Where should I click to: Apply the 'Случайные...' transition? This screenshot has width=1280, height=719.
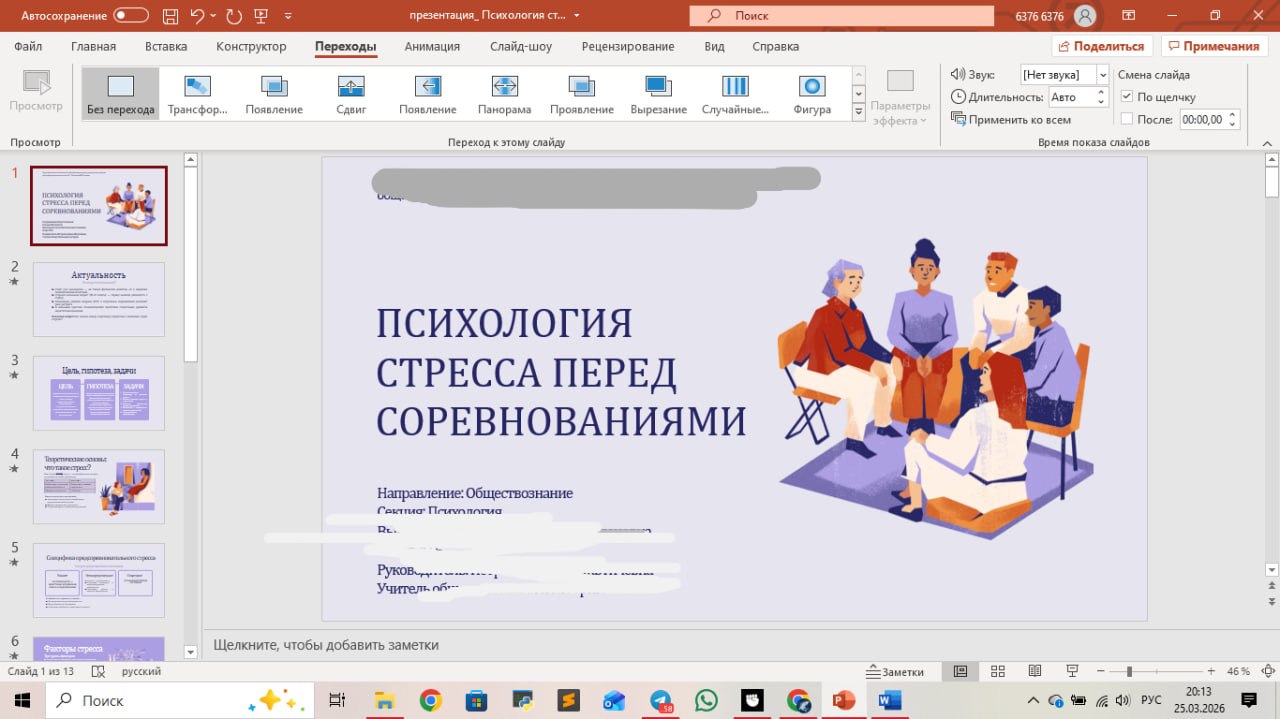(735, 94)
